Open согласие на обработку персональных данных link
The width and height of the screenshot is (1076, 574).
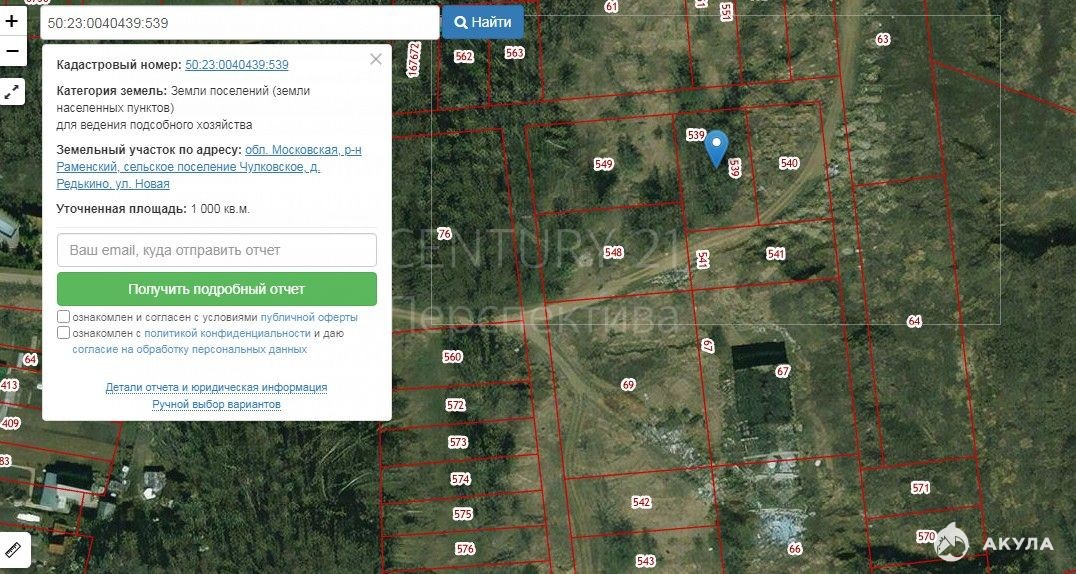click(189, 350)
